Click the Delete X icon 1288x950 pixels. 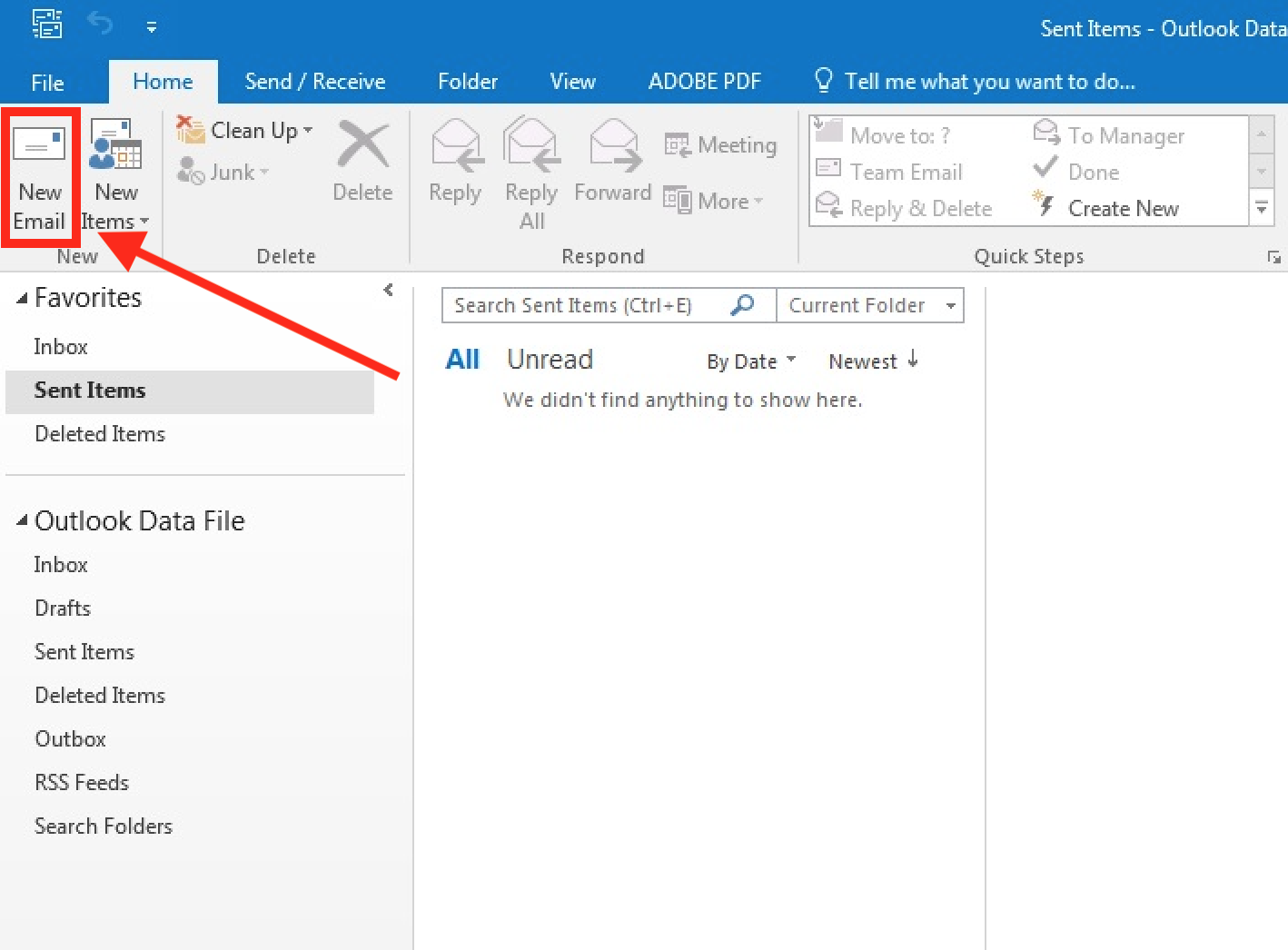(x=362, y=145)
